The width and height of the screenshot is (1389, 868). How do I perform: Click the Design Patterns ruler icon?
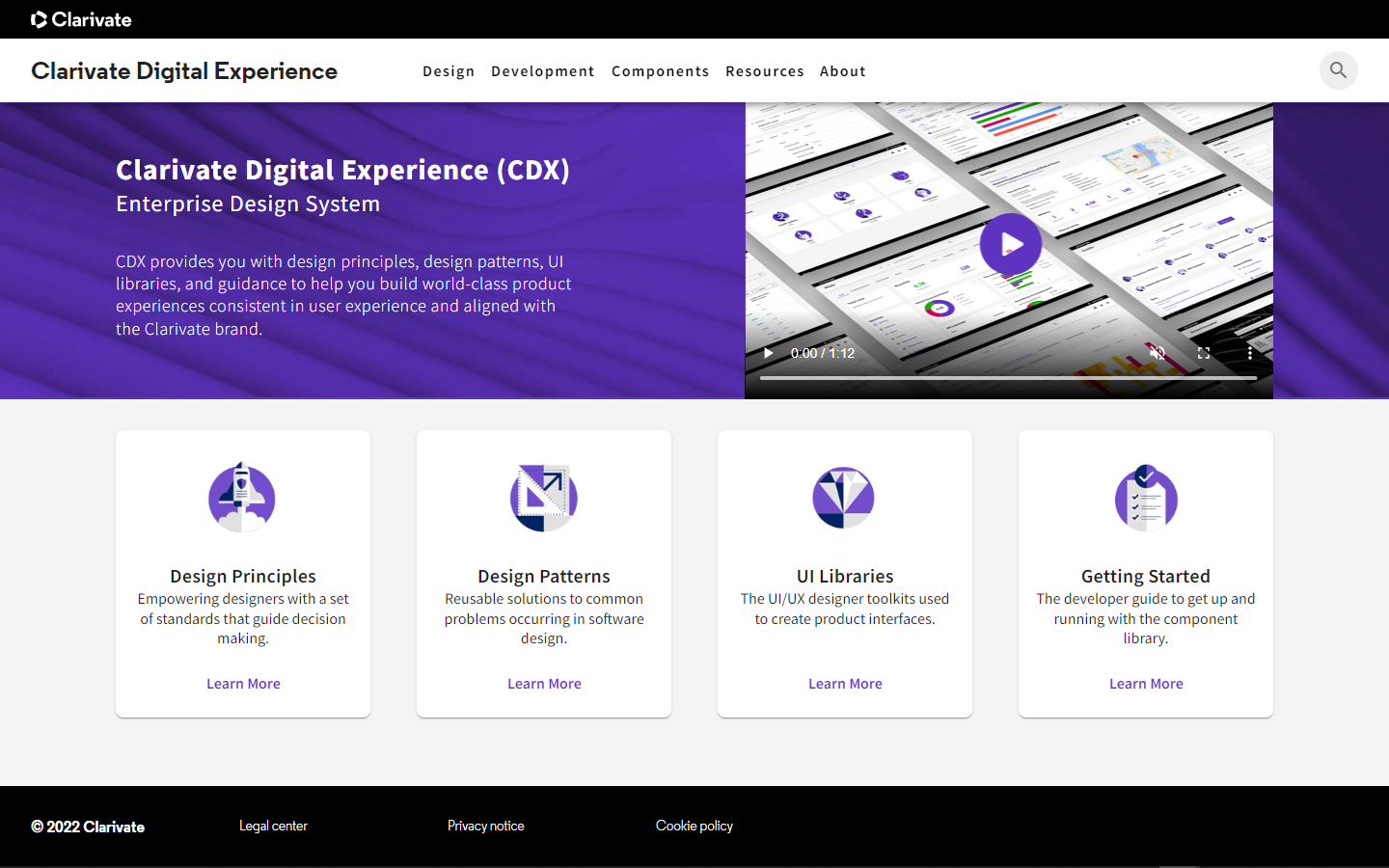point(544,498)
